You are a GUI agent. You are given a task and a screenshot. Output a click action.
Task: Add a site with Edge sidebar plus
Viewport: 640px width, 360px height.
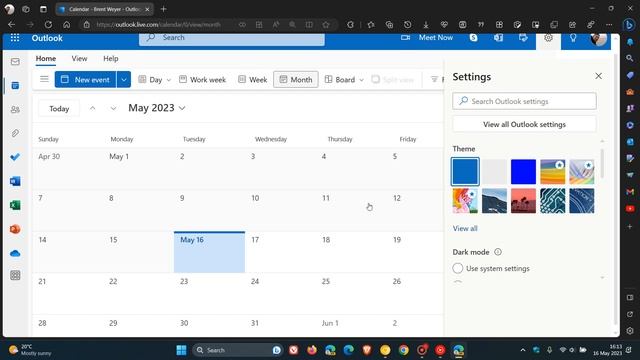point(630,227)
